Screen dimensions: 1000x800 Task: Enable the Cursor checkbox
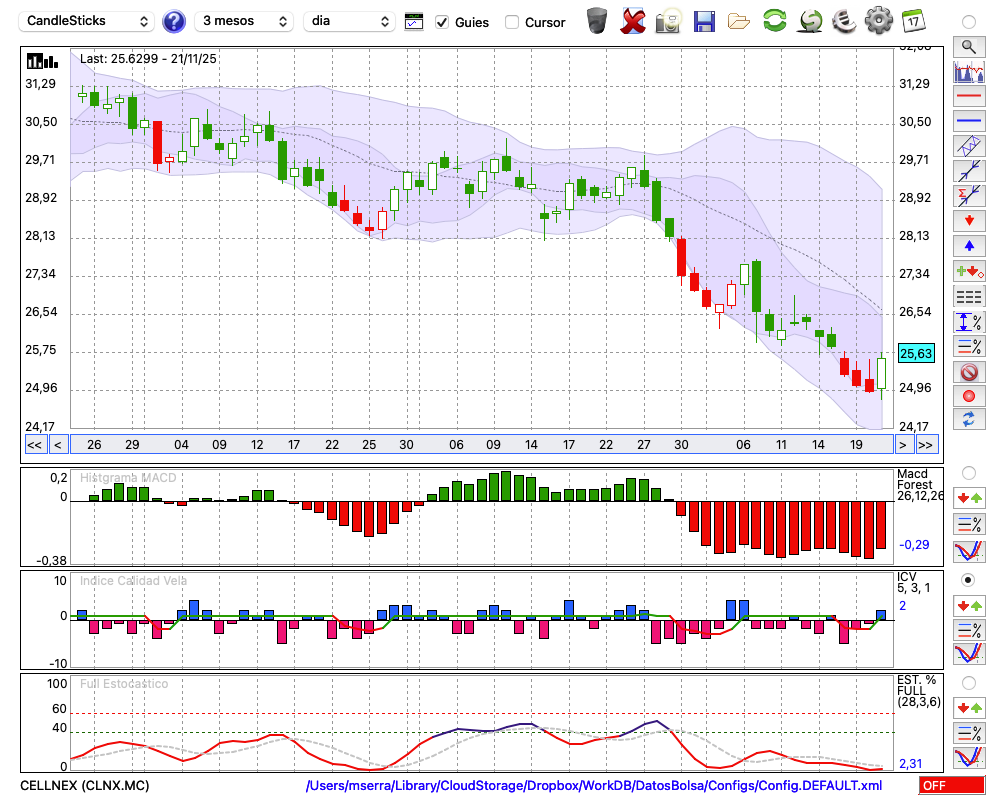tap(511, 22)
